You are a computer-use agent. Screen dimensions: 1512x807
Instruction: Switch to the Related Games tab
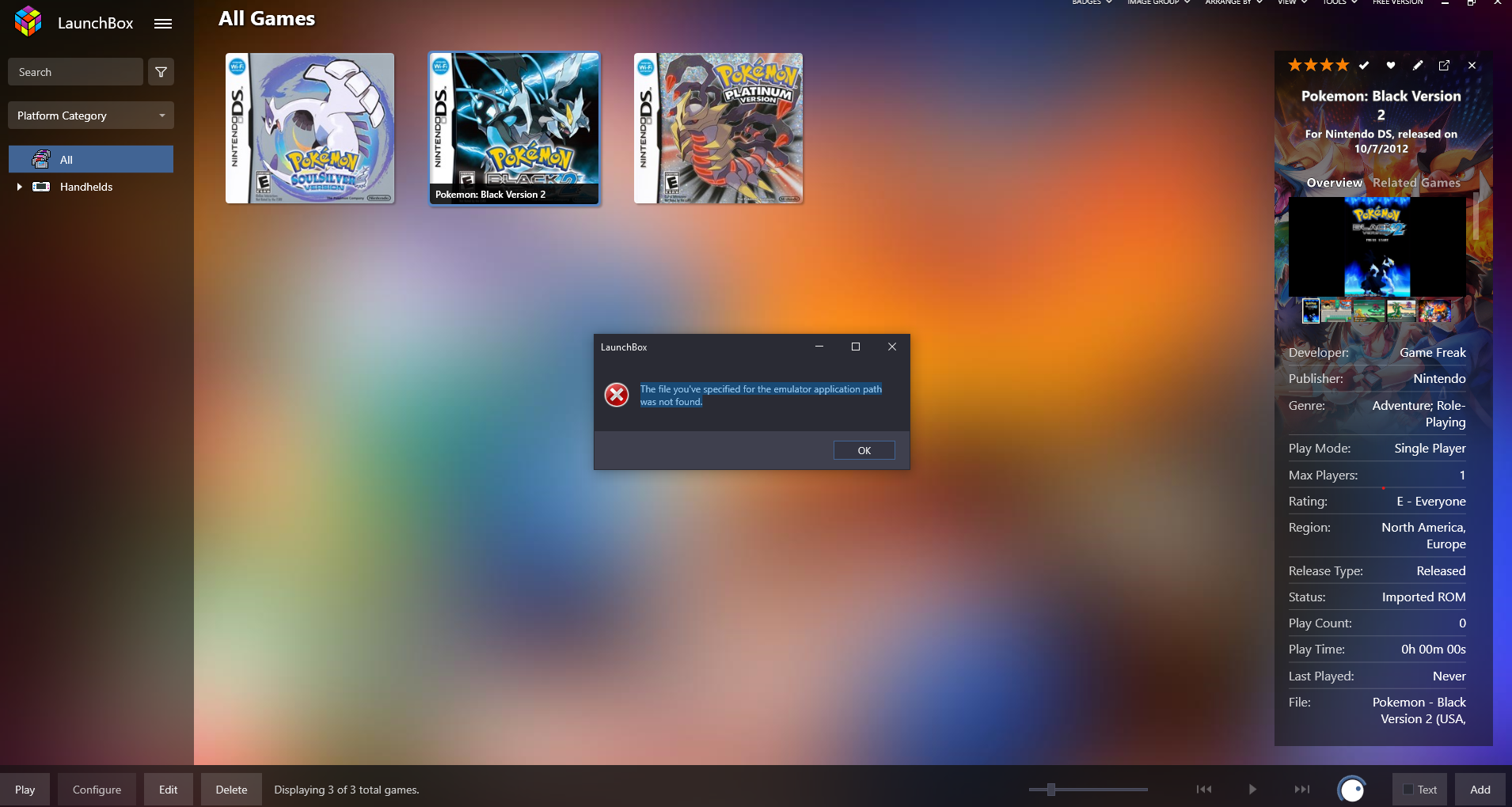[x=1416, y=183]
